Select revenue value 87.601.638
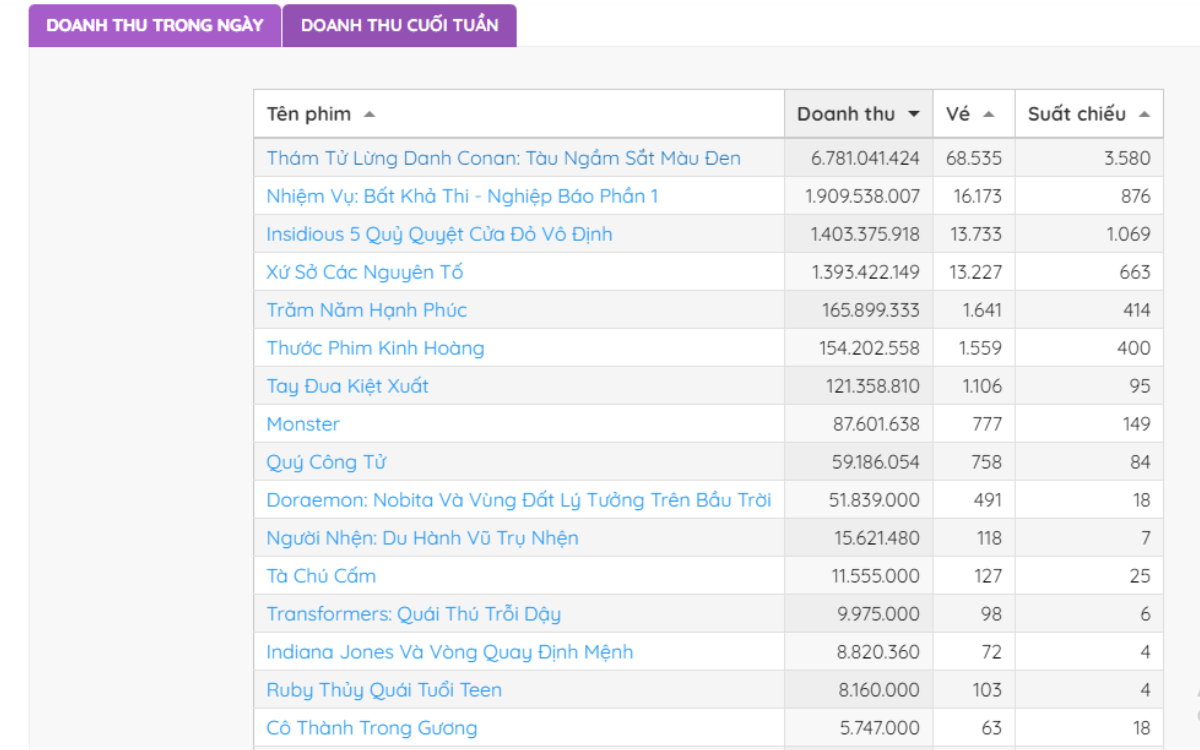The image size is (1200, 750). (x=876, y=424)
